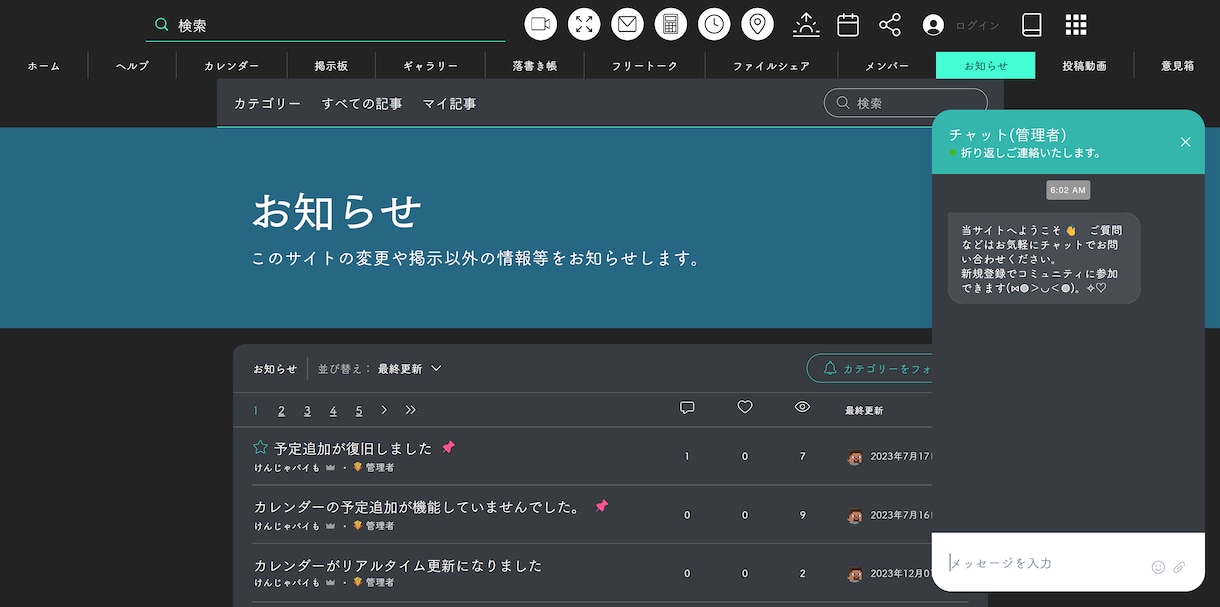Image resolution: width=1220 pixels, height=607 pixels.
Task: Go to page 2
Action: [x=281, y=410]
